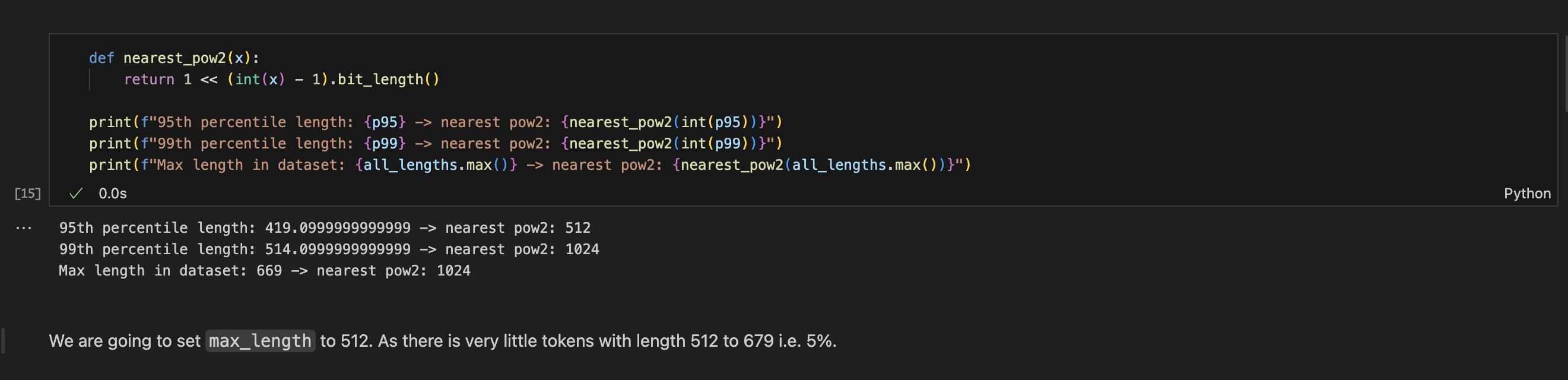
Task: Click the 0.0s execution time label
Action: click(x=113, y=194)
